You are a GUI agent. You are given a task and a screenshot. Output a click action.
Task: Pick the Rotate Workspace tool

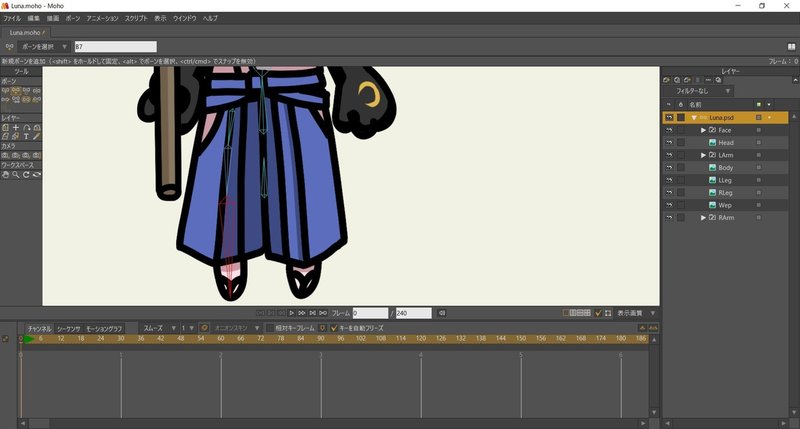click(x=27, y=174)
